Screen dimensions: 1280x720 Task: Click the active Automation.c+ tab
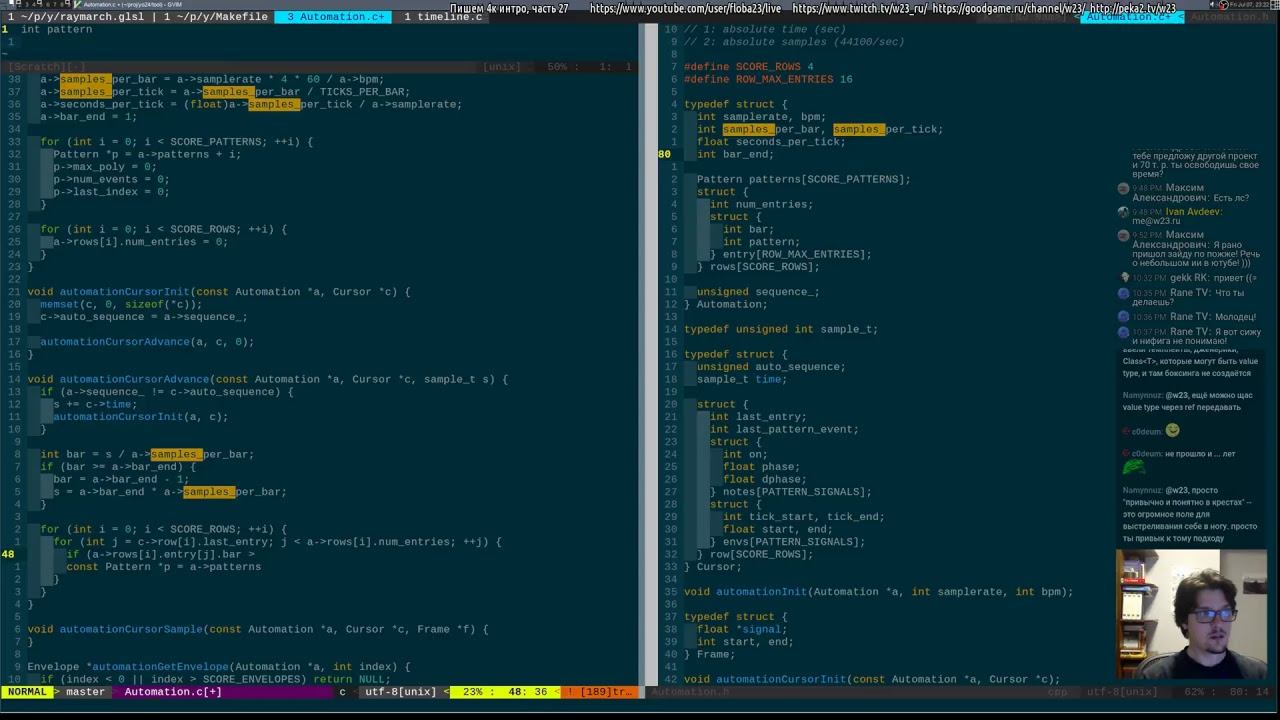pos(335,17)
